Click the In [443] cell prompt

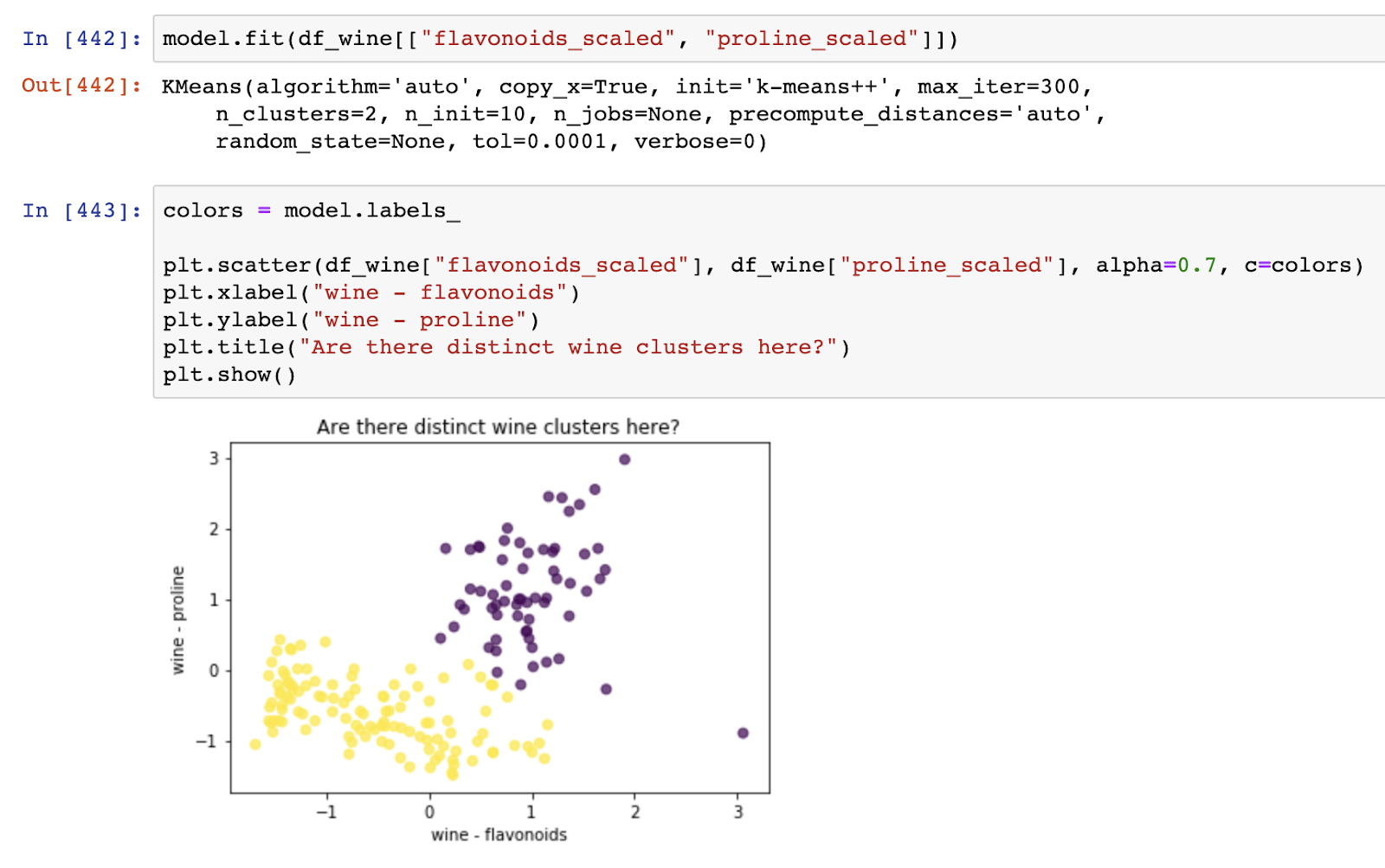pyautogui.click(x=81, y=211)
